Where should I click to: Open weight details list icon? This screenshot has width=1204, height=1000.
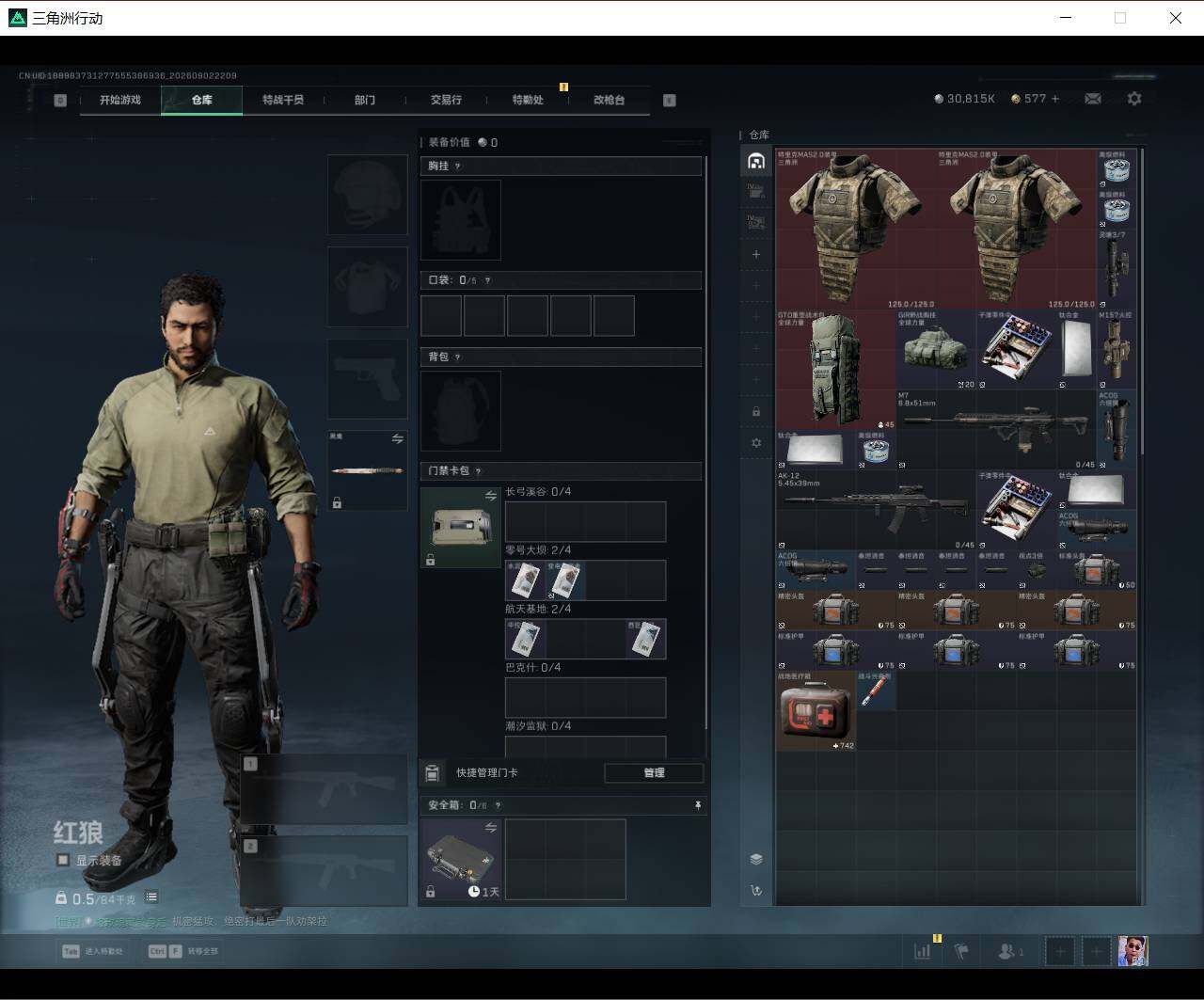151,897
